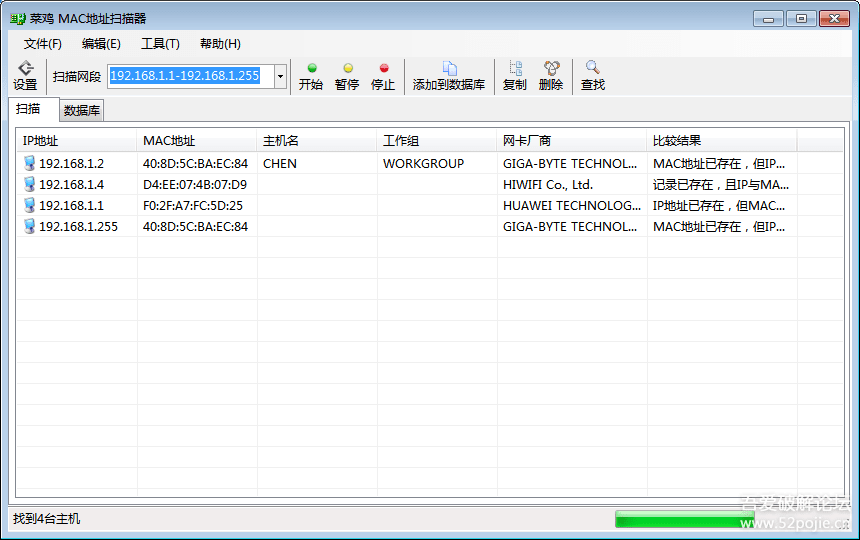This screenshot has height=540, width=860.
Task: Switch to the 数据库 tab
Action: click(82, 111)
